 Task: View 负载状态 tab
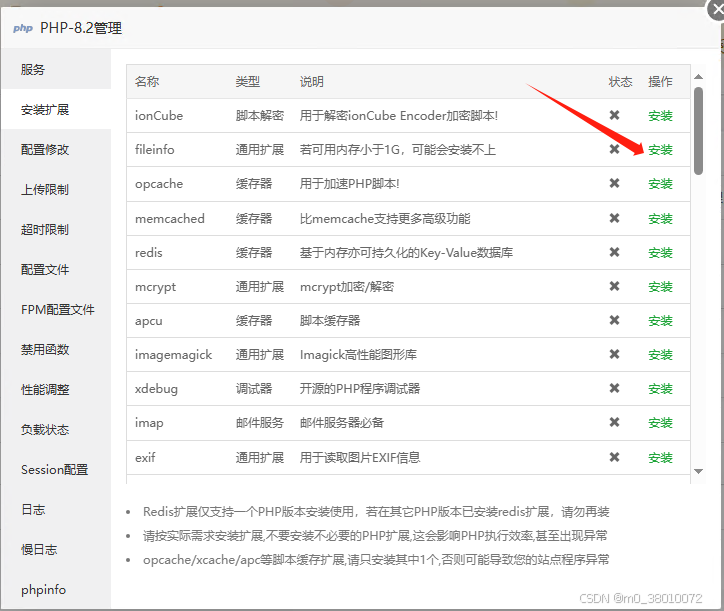pyautogui.click(x=56, y=430)
